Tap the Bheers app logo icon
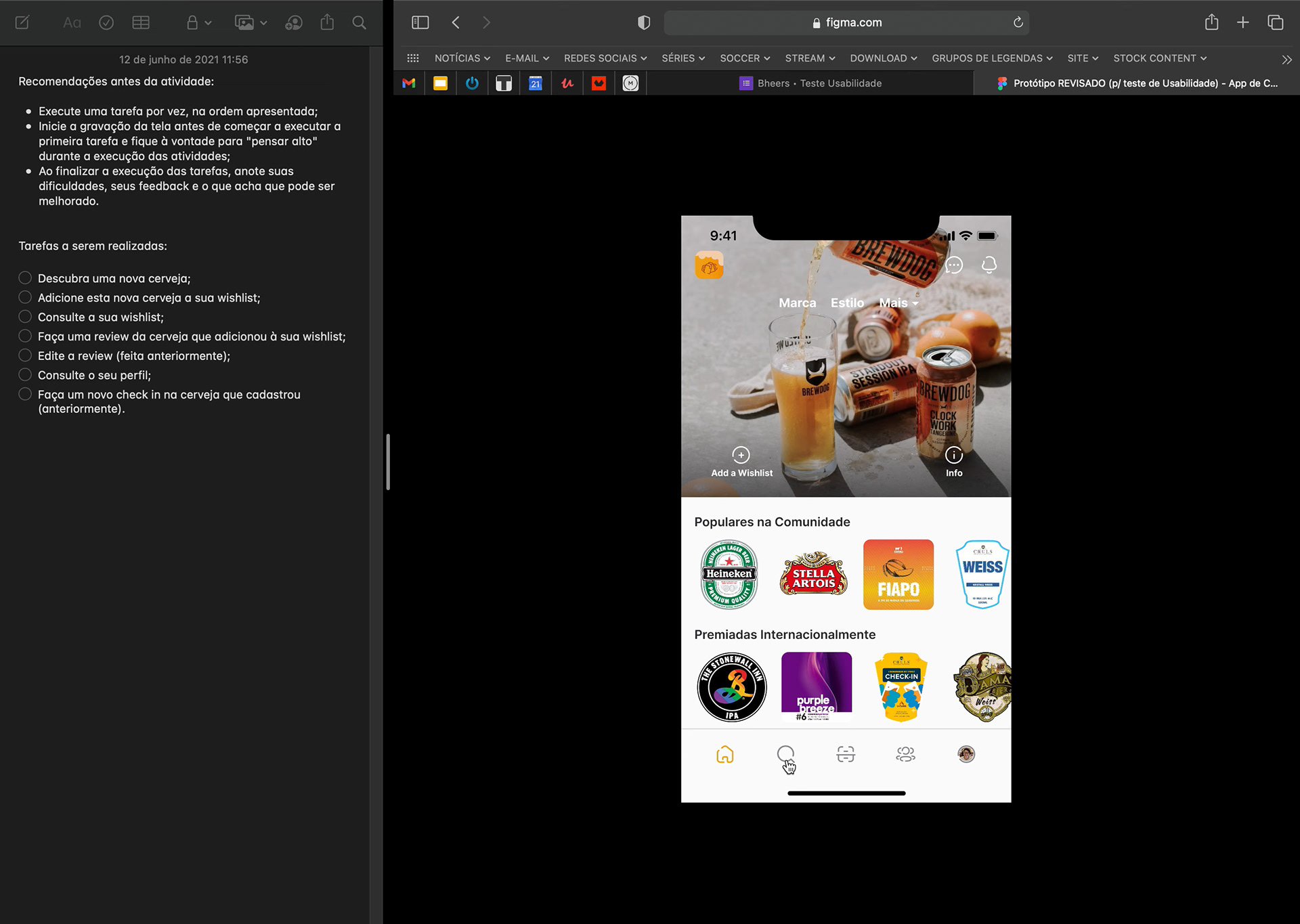 [709, 265]
